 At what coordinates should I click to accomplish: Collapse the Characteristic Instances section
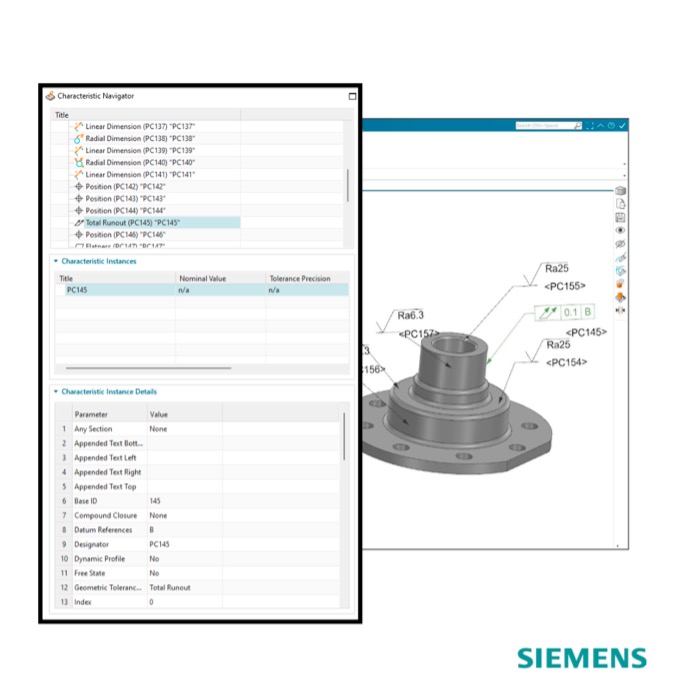tap(56, 261)
